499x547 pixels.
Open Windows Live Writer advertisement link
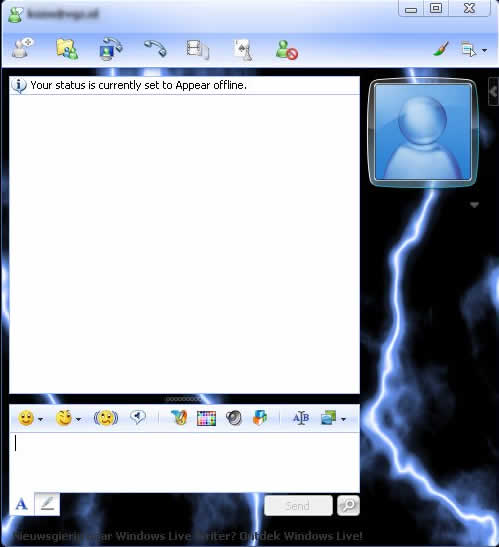click(x=188, y=535)
